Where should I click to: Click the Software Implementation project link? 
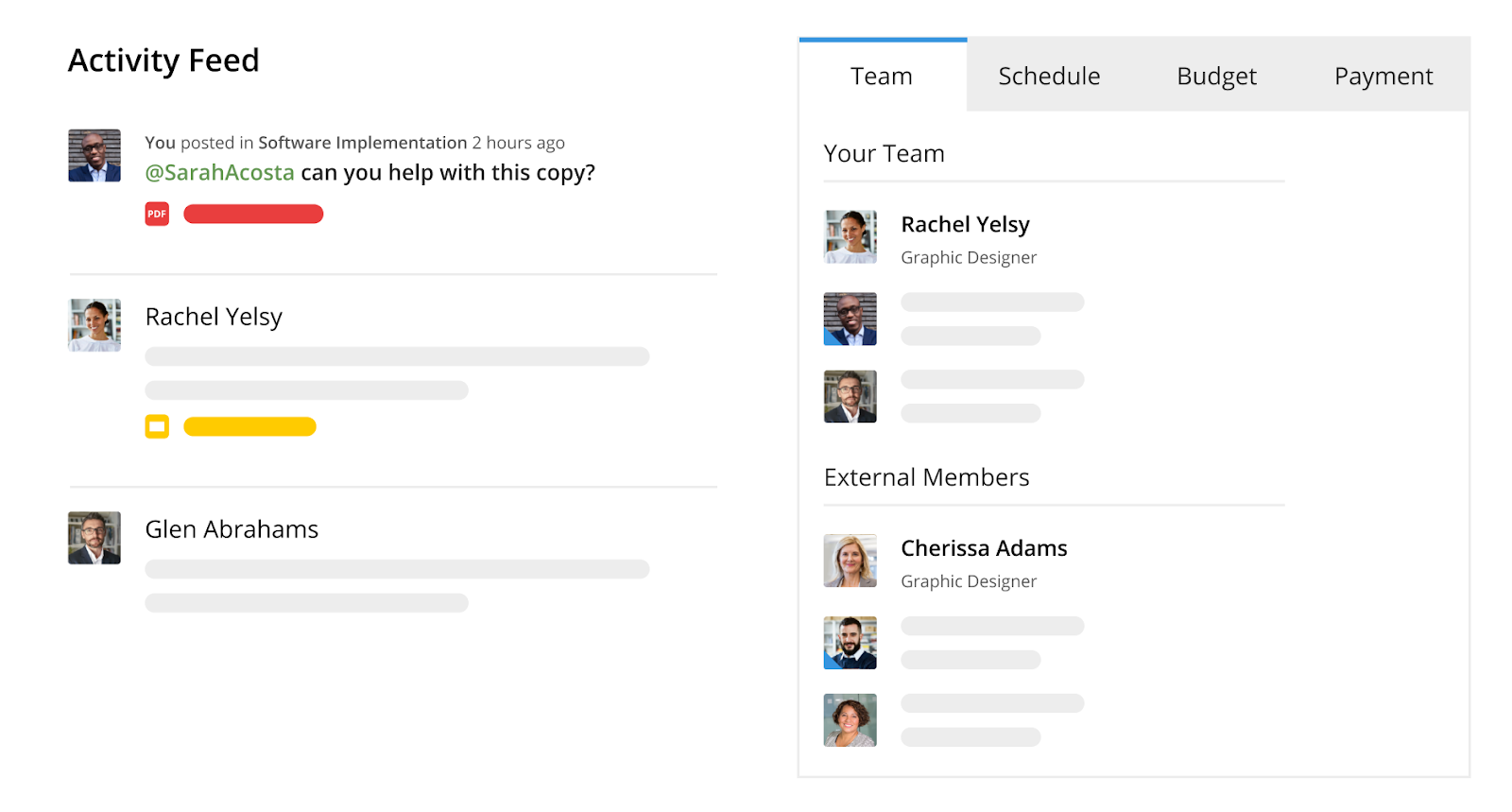coord(362,143)
